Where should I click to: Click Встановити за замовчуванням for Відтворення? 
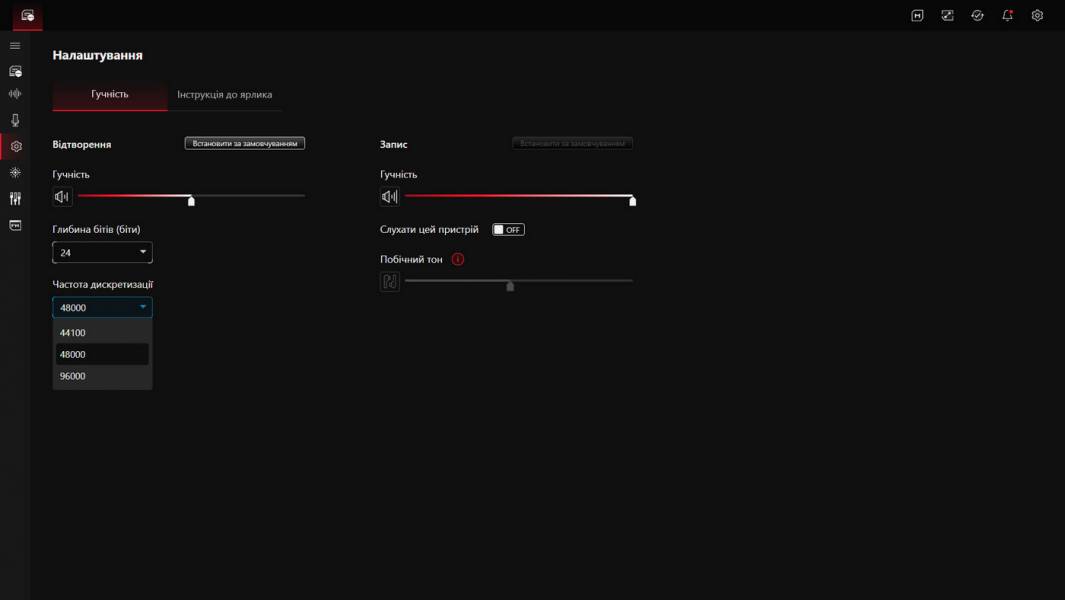[x=245, y=143]
